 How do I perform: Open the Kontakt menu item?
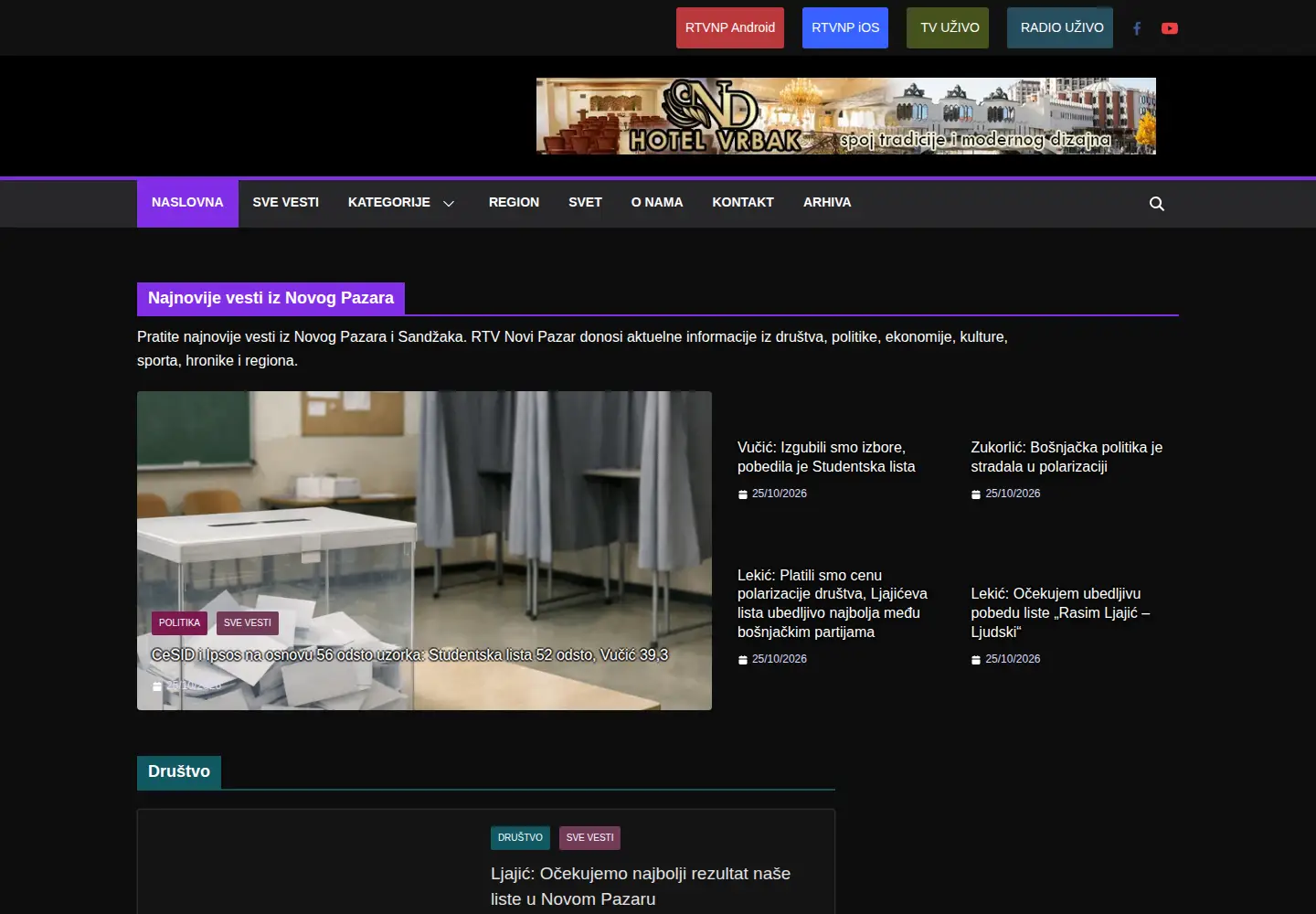click(x=743, y=203)
